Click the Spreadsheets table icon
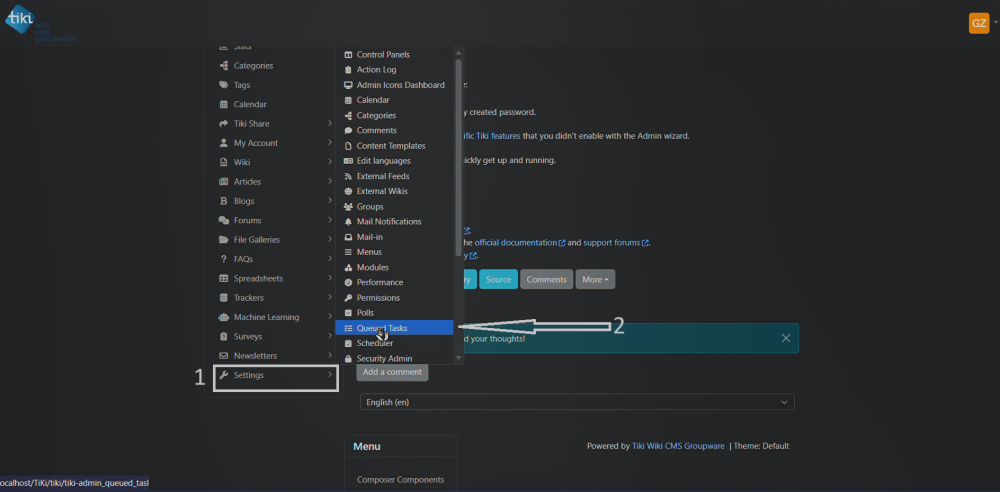 click(223, 278)
